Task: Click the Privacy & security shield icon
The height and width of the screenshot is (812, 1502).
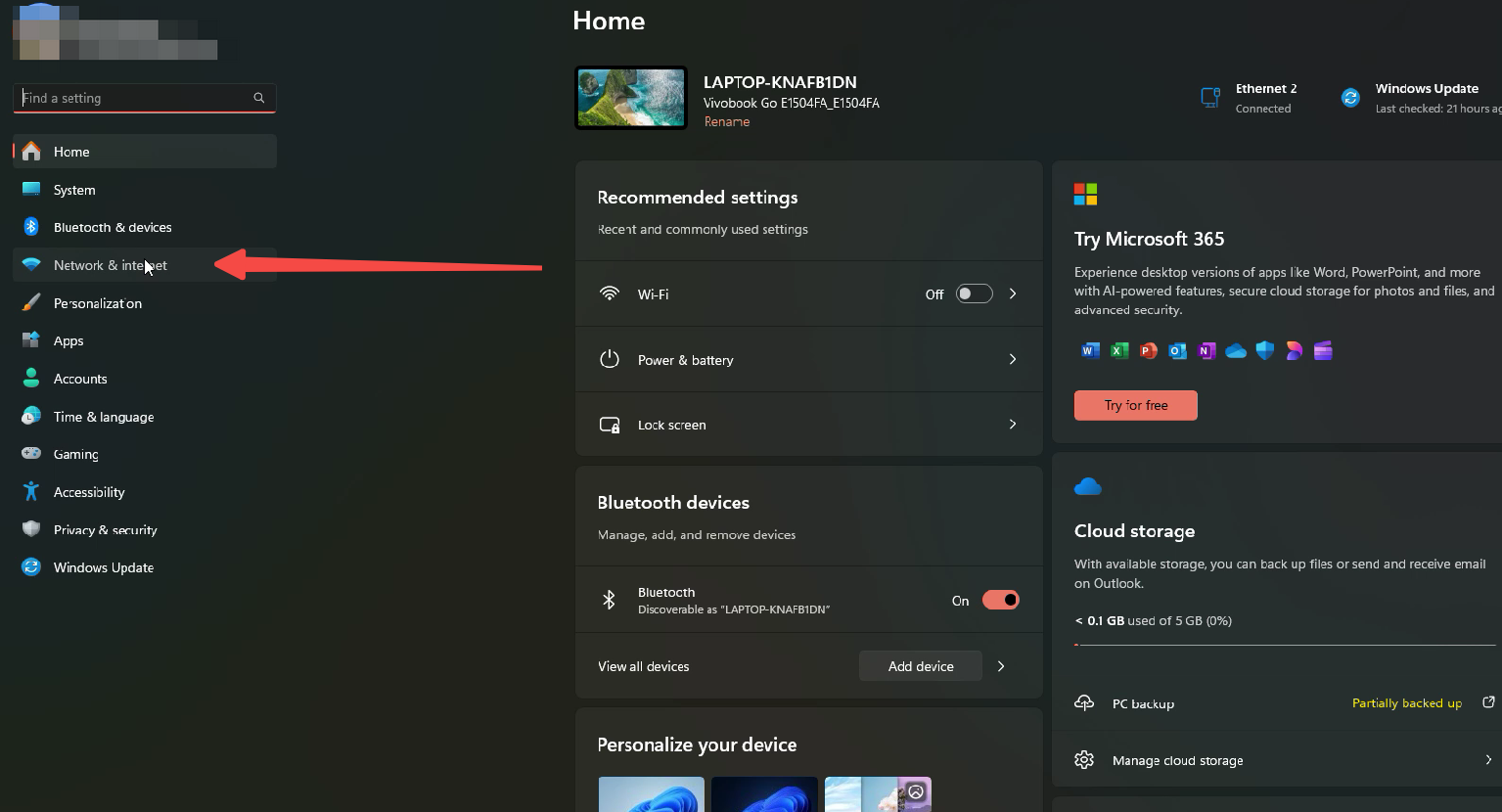Action: coord(31,529)
